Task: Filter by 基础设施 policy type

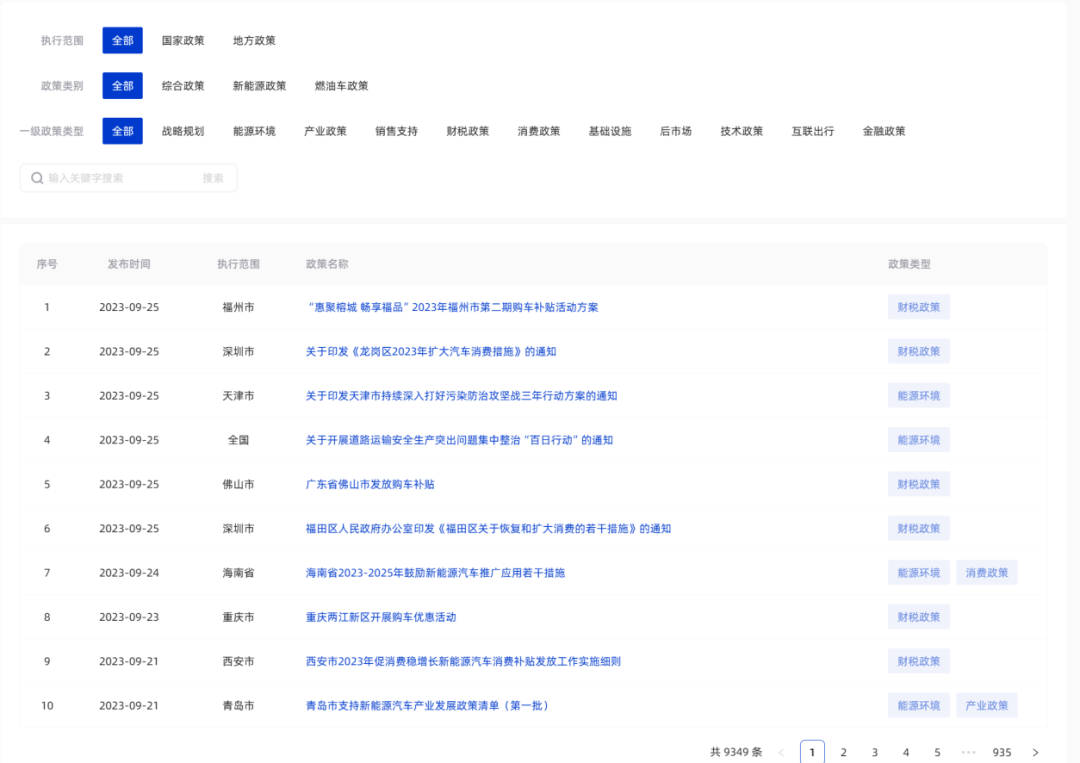Action: [x=610, y=131]
